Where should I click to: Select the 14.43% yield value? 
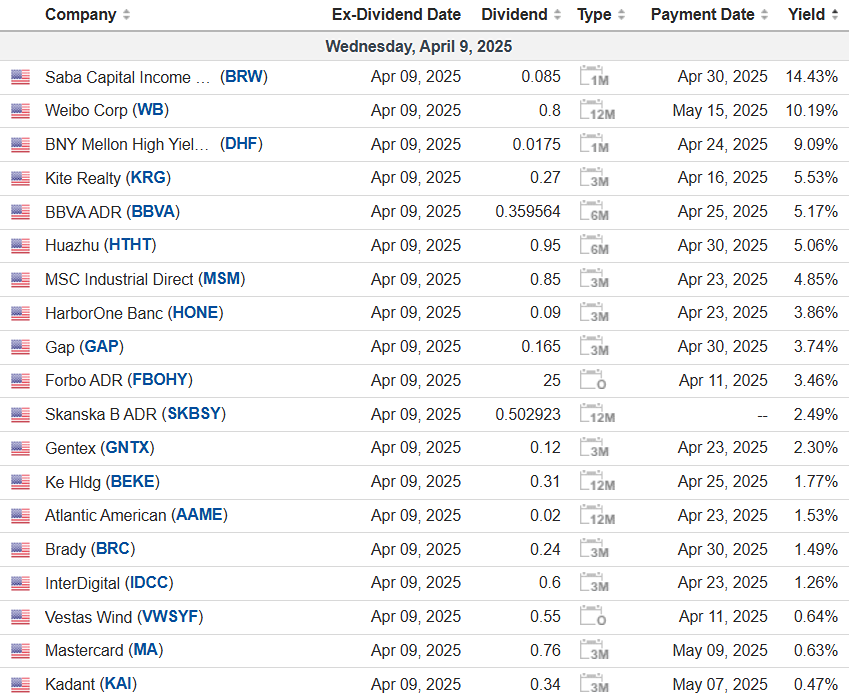812,76
